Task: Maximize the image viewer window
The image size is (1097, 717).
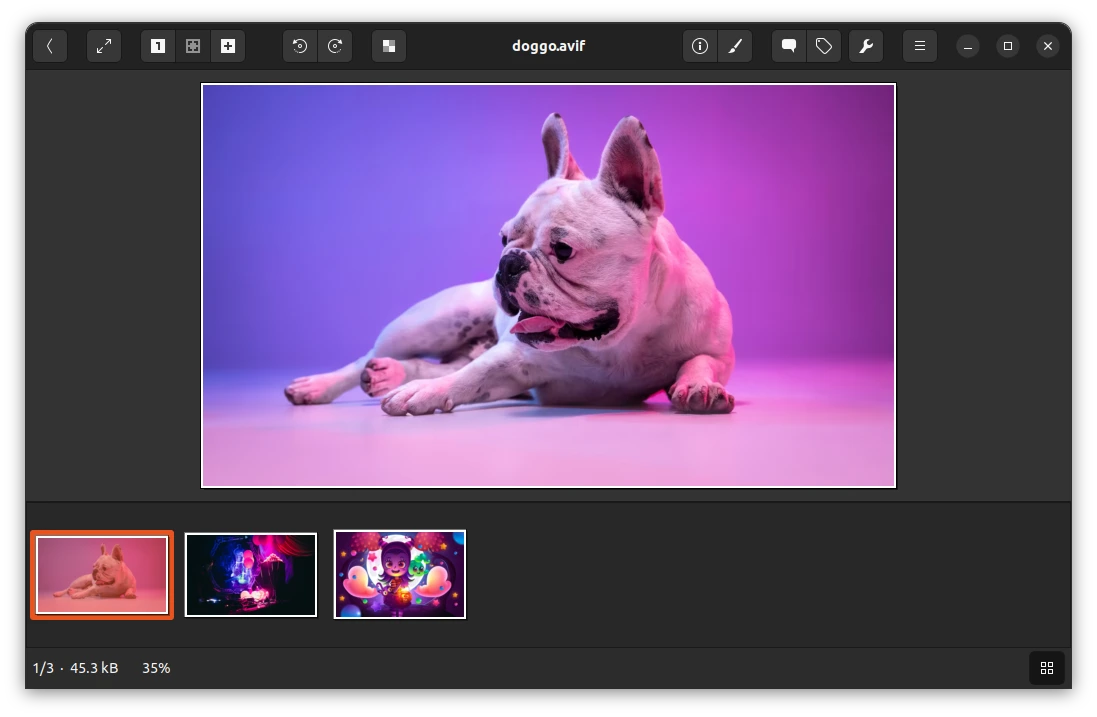Action: click(1008, 46)
